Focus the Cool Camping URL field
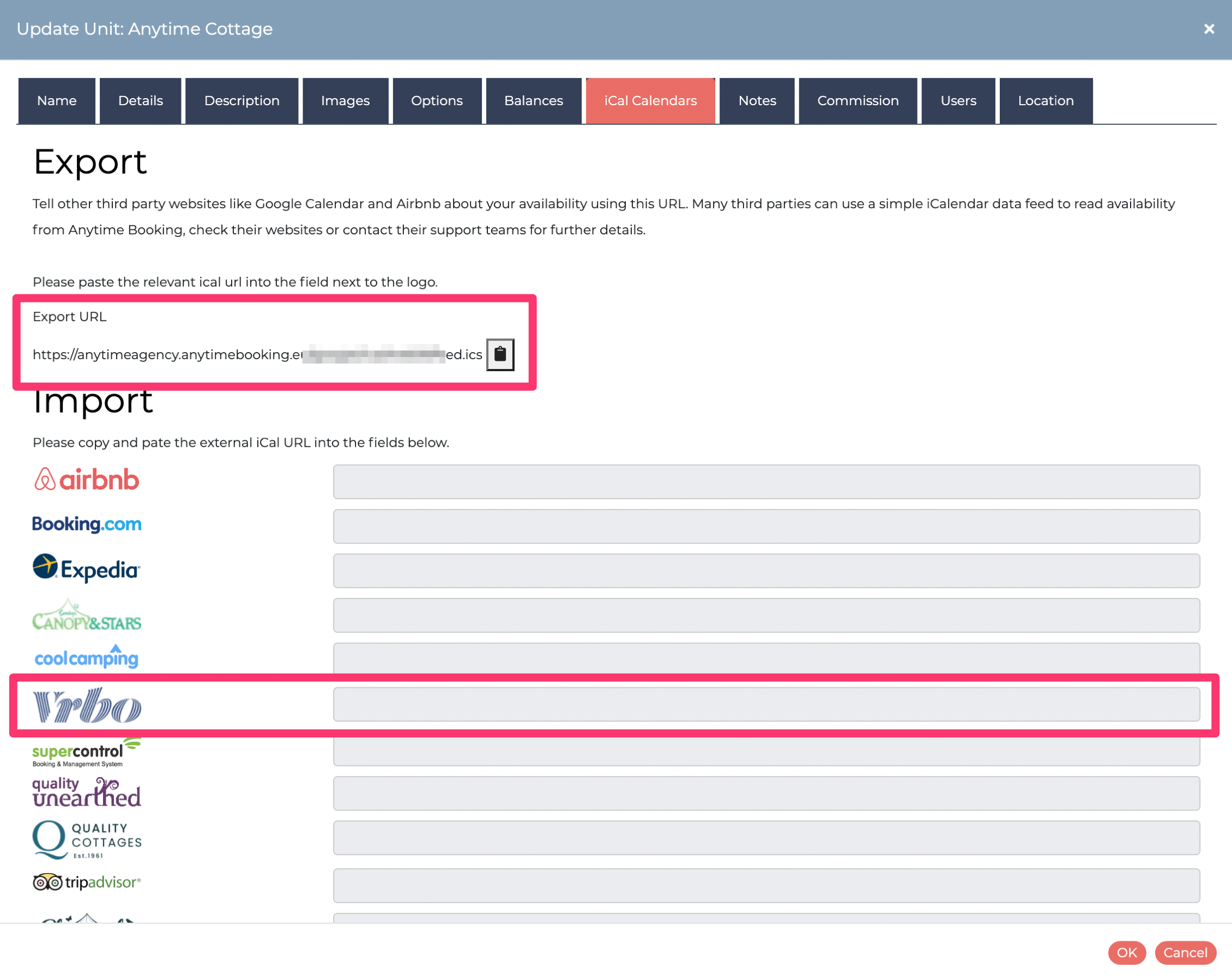Screen dimensions: 1232x980 pos(766,658)
